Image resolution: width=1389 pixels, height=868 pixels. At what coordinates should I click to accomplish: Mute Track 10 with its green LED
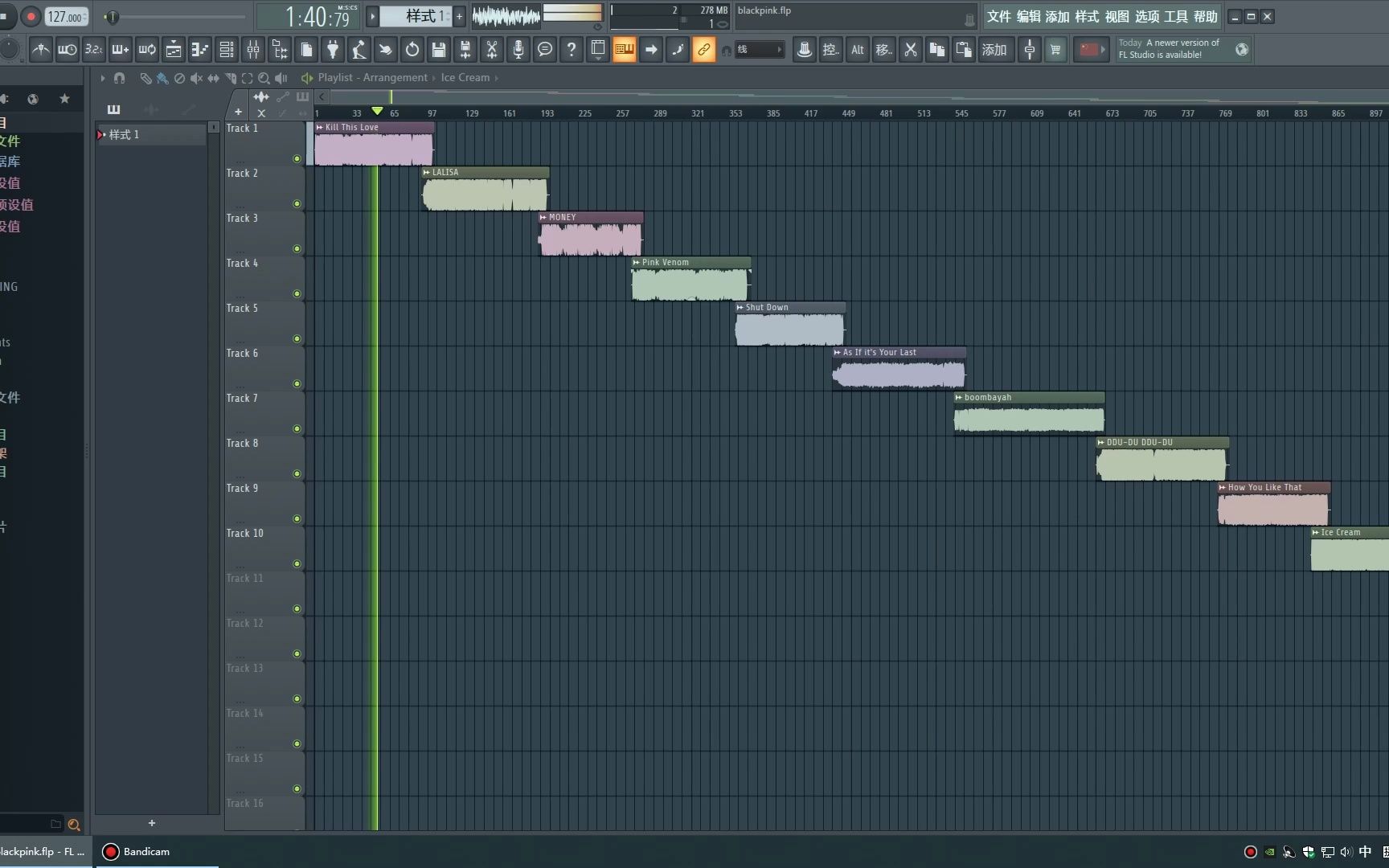tap(297, 564)
